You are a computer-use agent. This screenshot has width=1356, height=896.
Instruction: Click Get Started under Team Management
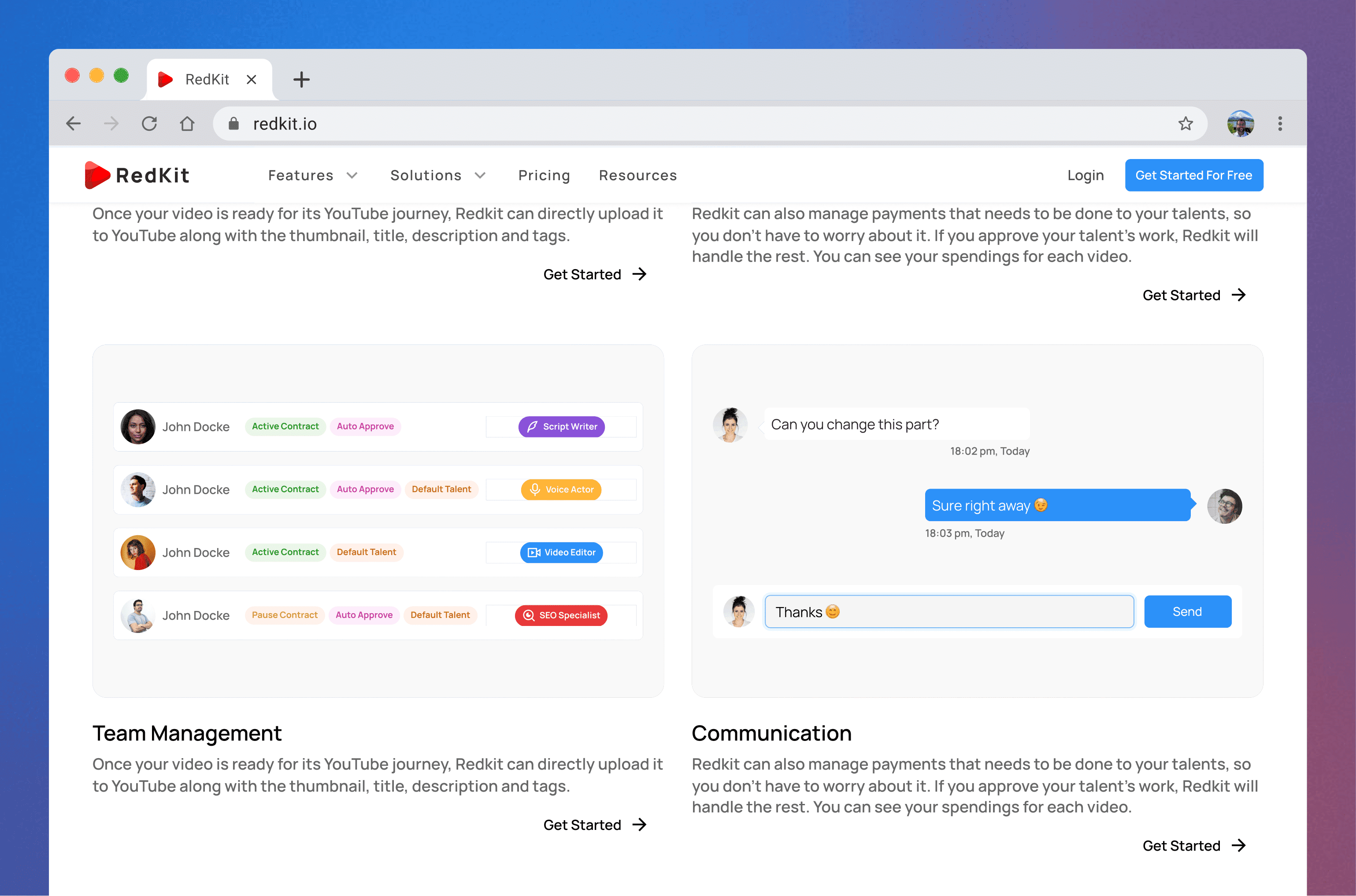tap(594, 825)
